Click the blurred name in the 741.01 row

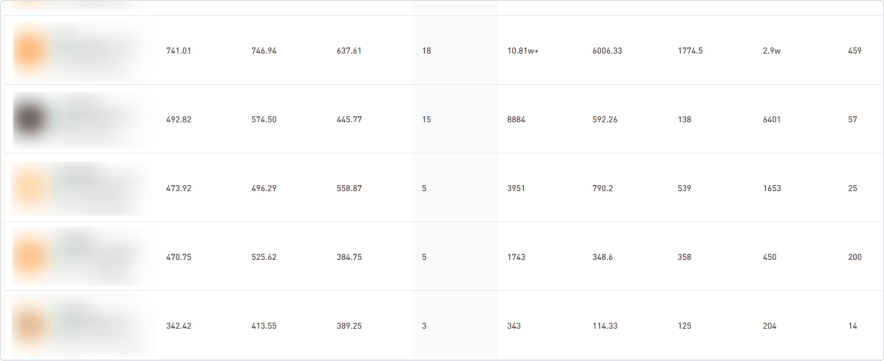[x=101, y=51]
